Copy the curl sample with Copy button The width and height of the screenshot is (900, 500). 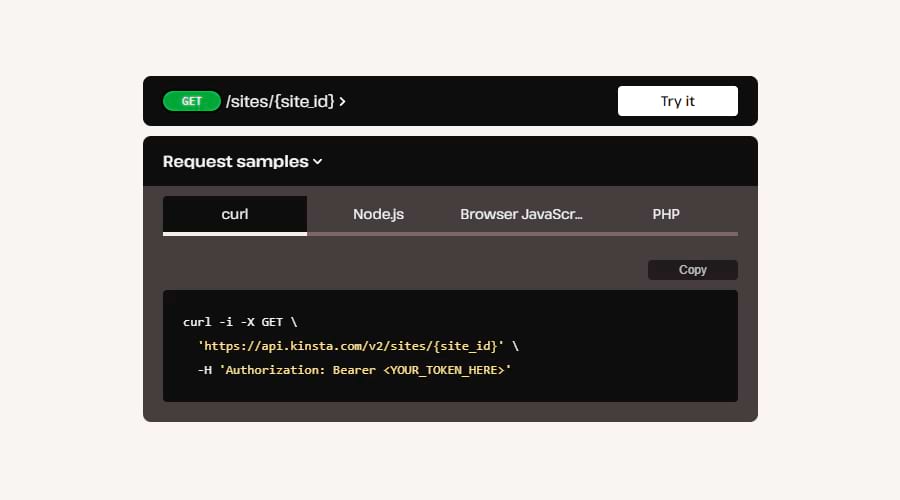coord(692,270)
